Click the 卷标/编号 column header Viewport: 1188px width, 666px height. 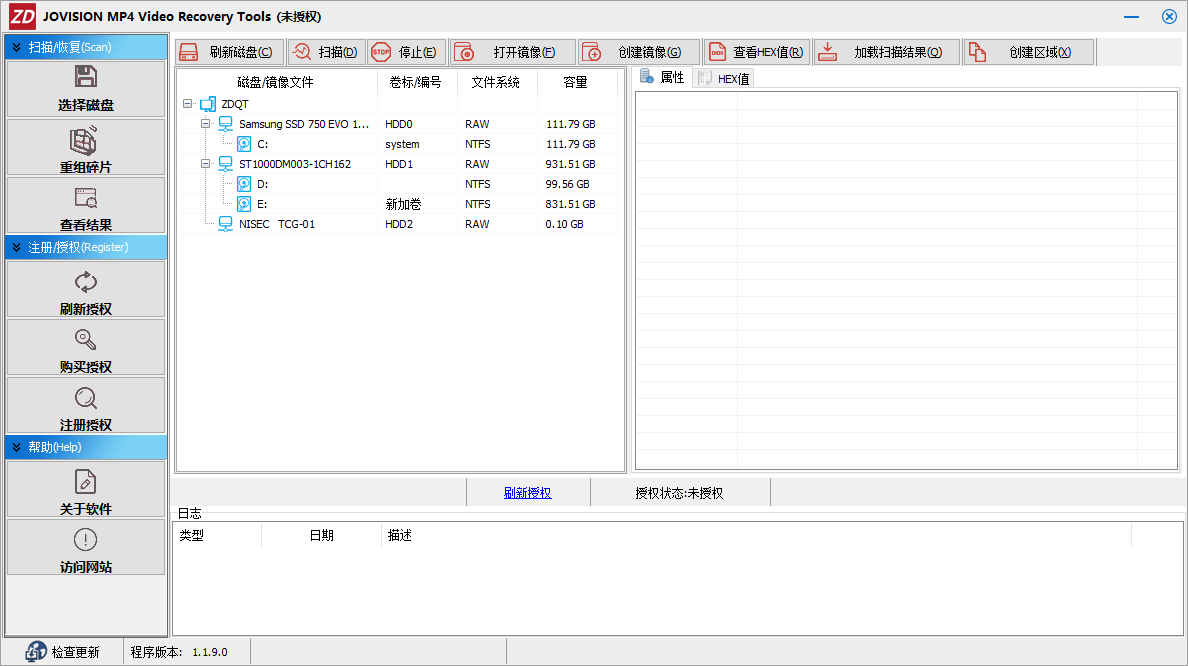tap(415, 82)
